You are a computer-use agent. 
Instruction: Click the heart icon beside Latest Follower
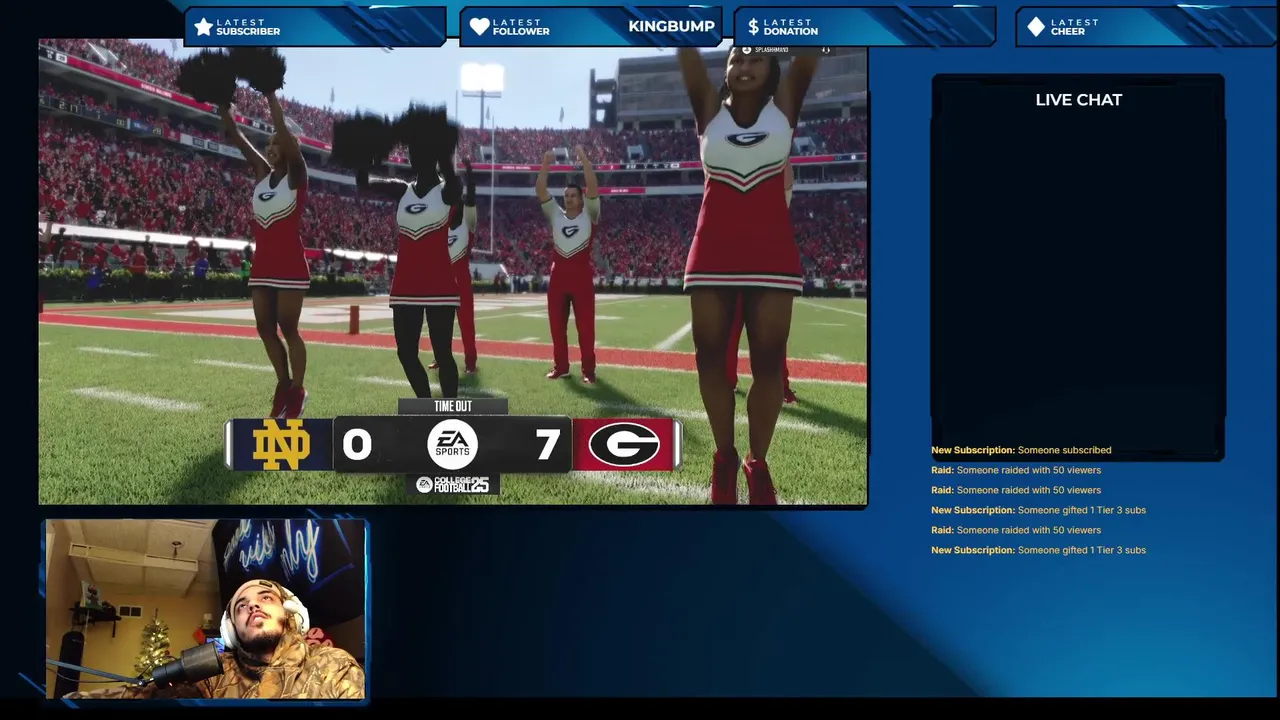point(480,27)
